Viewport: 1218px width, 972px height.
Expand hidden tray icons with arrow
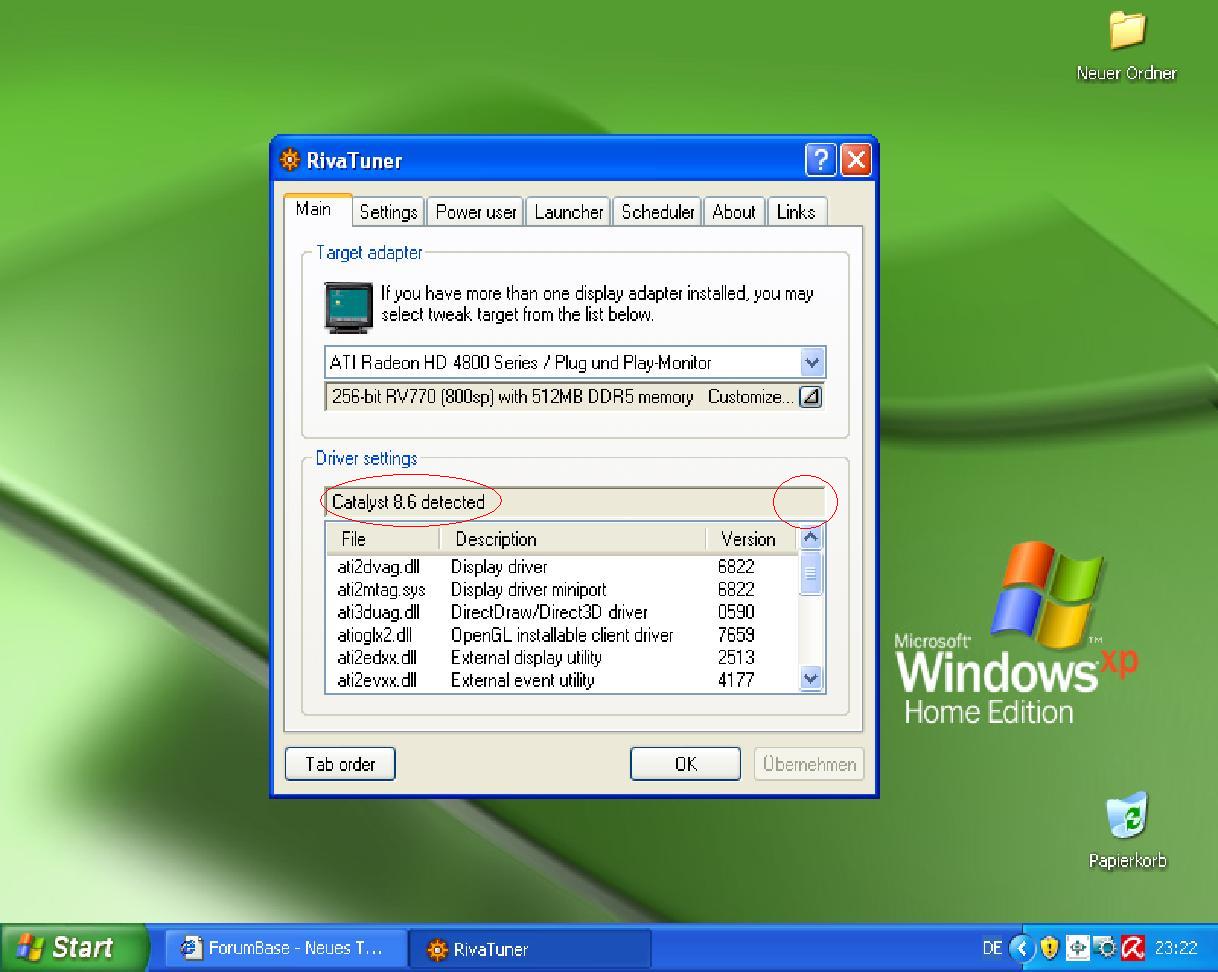pyautogui.click(x=1020, y=948)
